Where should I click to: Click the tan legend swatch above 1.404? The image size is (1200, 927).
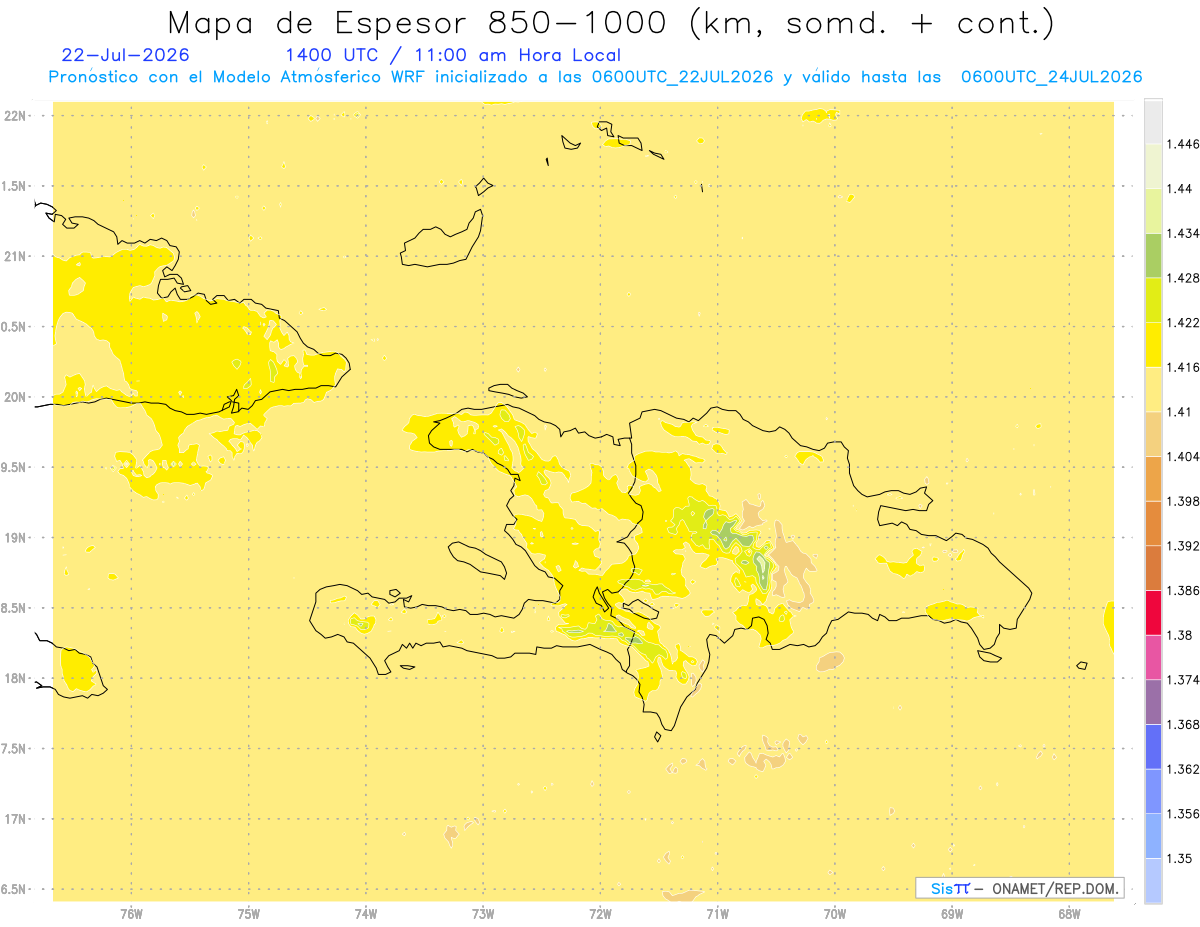[1153, 434]
